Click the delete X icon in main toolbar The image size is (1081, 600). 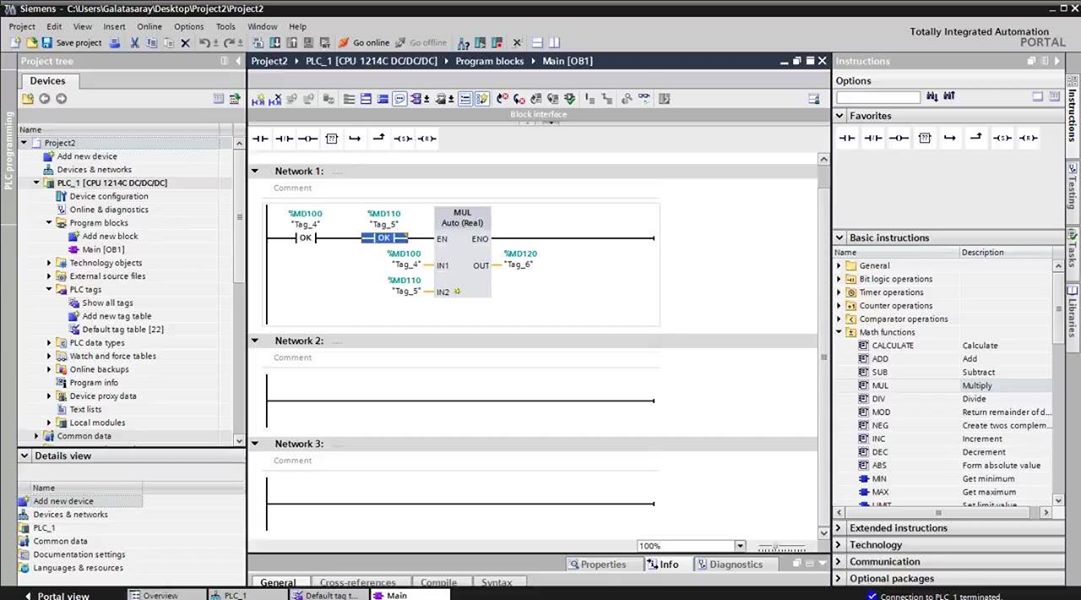coord(185,43)
